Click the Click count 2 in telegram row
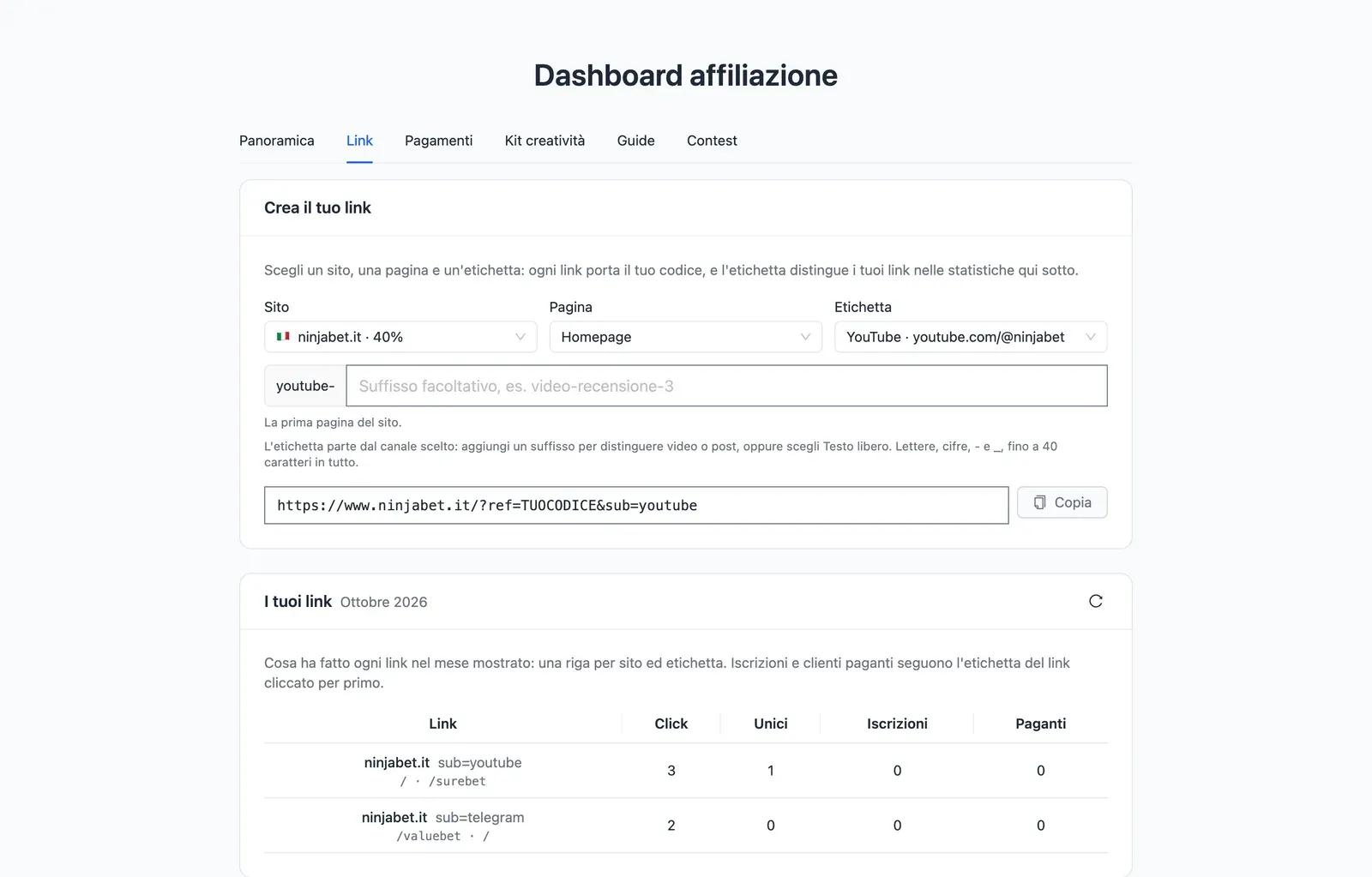 coord(671,826)
